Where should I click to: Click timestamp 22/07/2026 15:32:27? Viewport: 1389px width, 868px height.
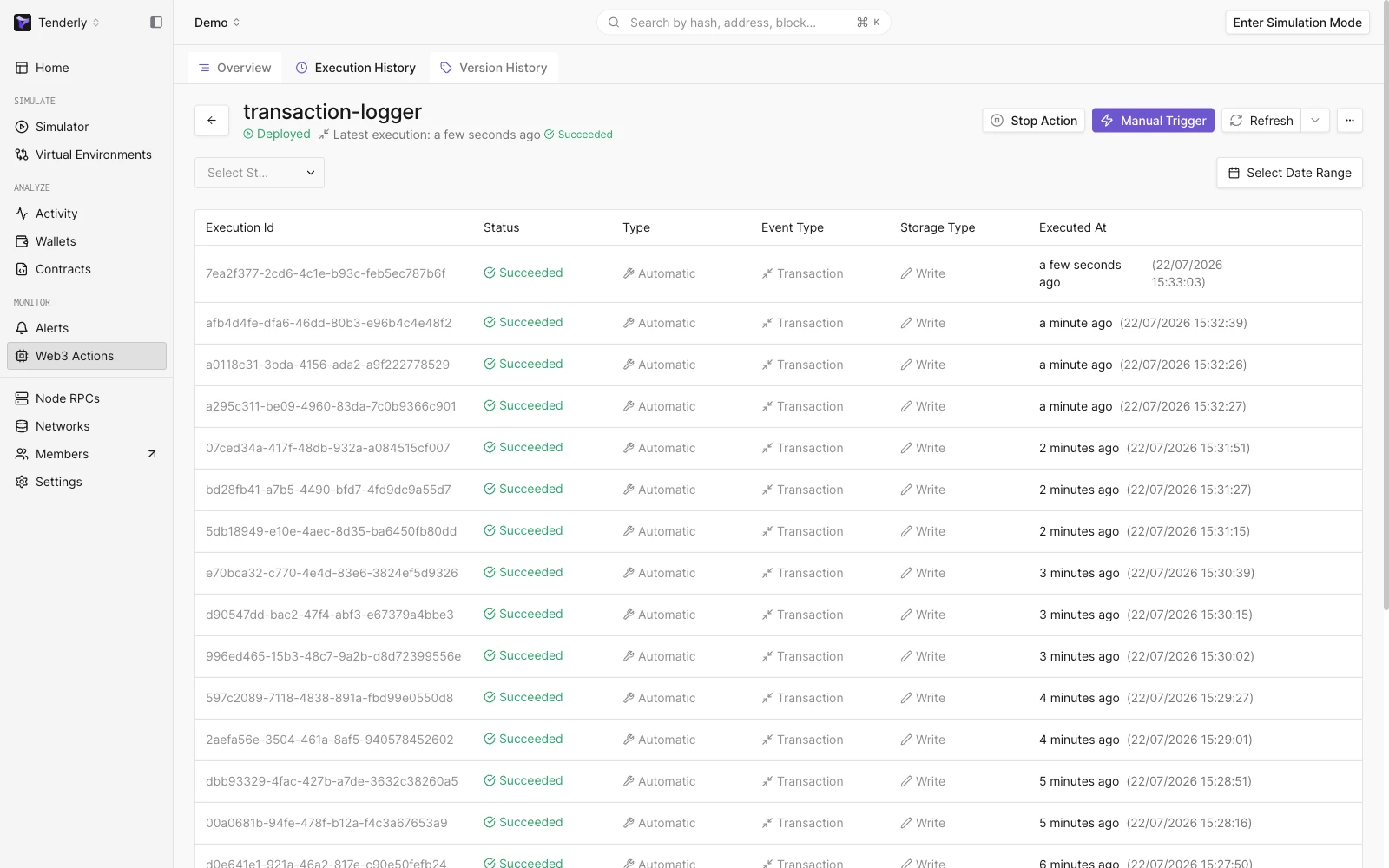(1183, 406)
